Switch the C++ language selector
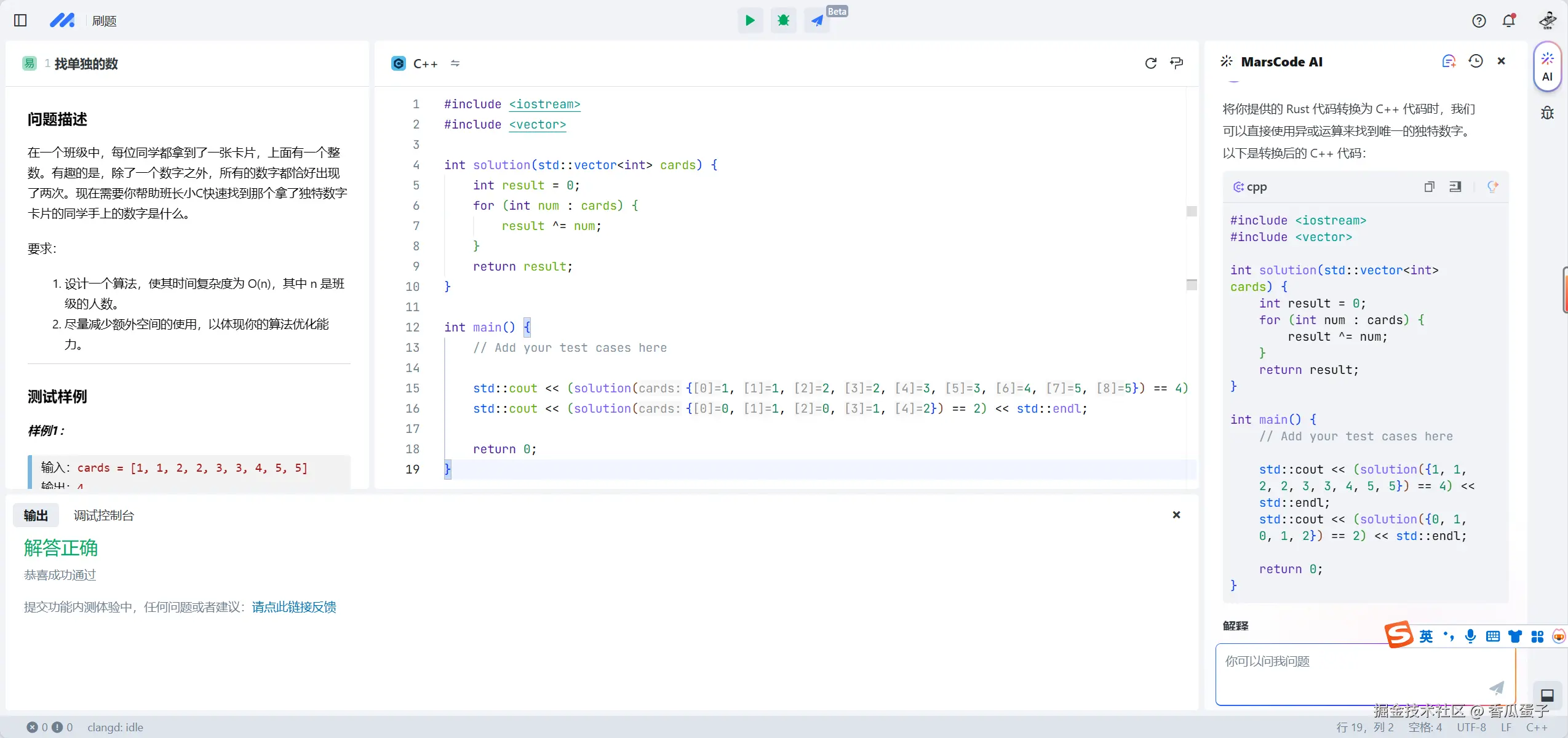The height and width of the screenshot is (738, 1568). pyautogui.click(x=424, y=63)
